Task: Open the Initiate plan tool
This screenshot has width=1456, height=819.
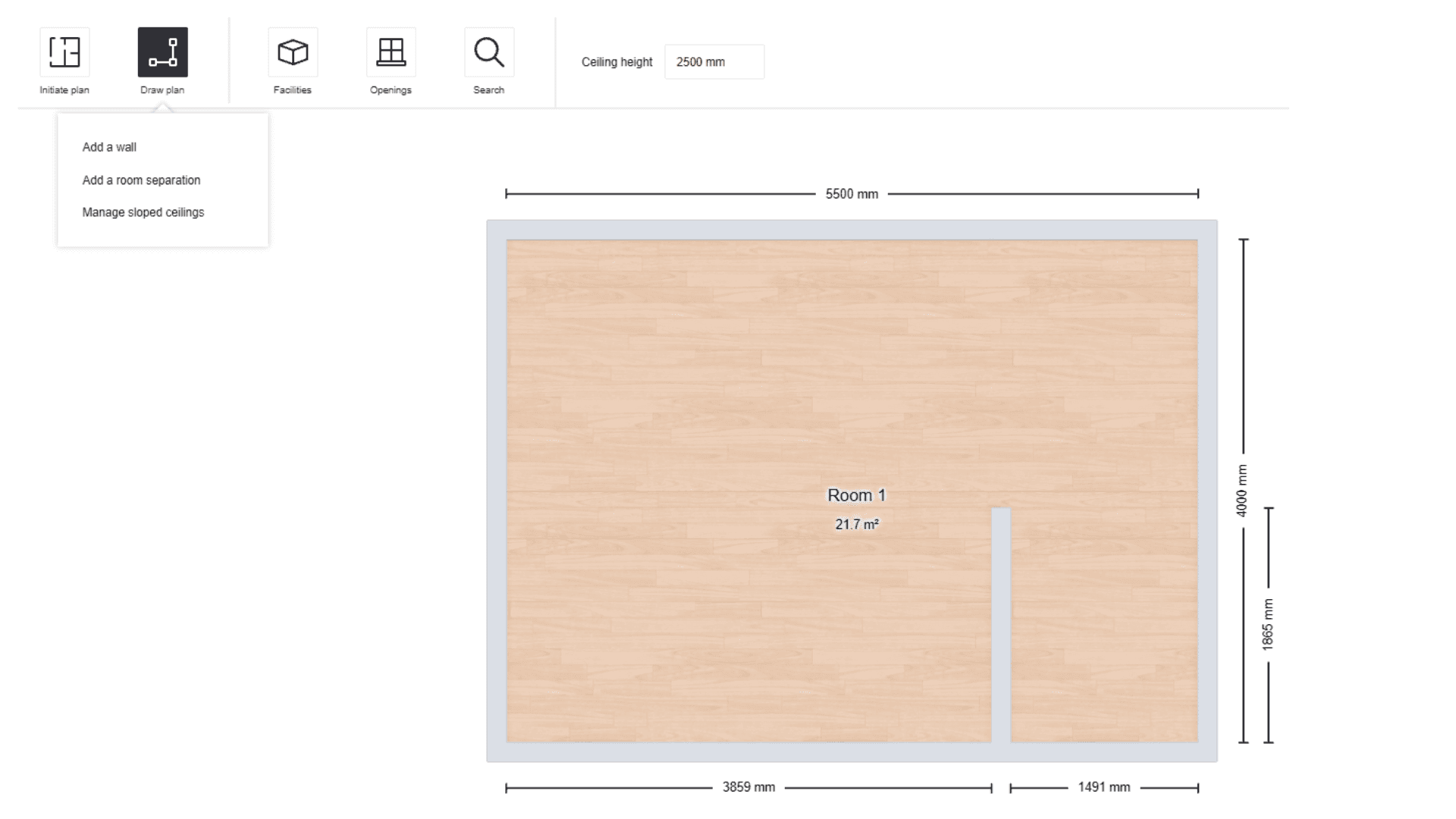Action: [x=64, y=52]
